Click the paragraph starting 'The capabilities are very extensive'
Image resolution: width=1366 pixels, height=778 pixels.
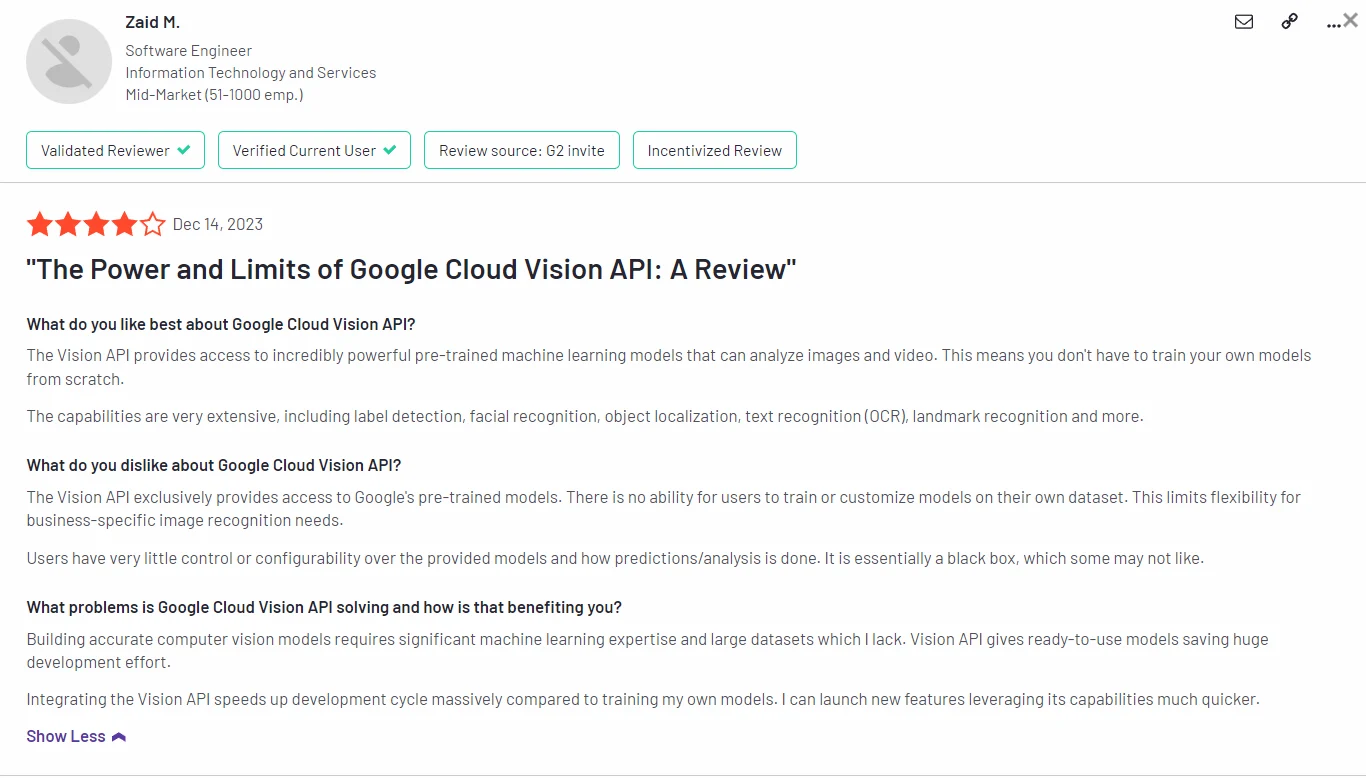coord(585,416)
